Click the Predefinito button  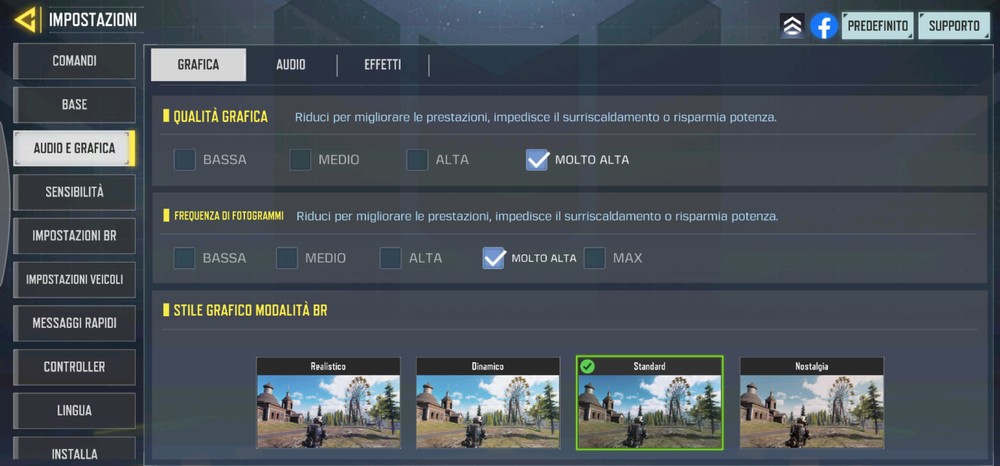878,26
